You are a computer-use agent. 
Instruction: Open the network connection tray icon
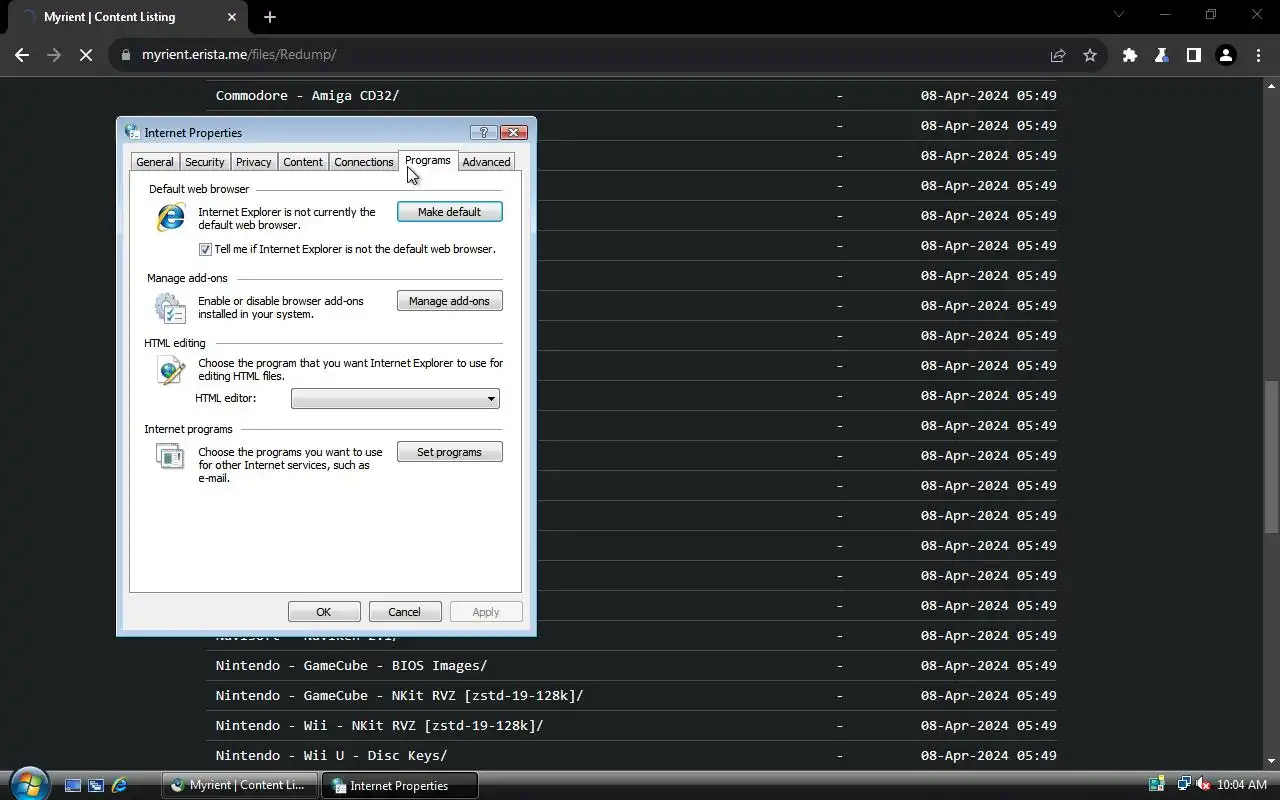pyautogui.click(x=1184, y=785)
